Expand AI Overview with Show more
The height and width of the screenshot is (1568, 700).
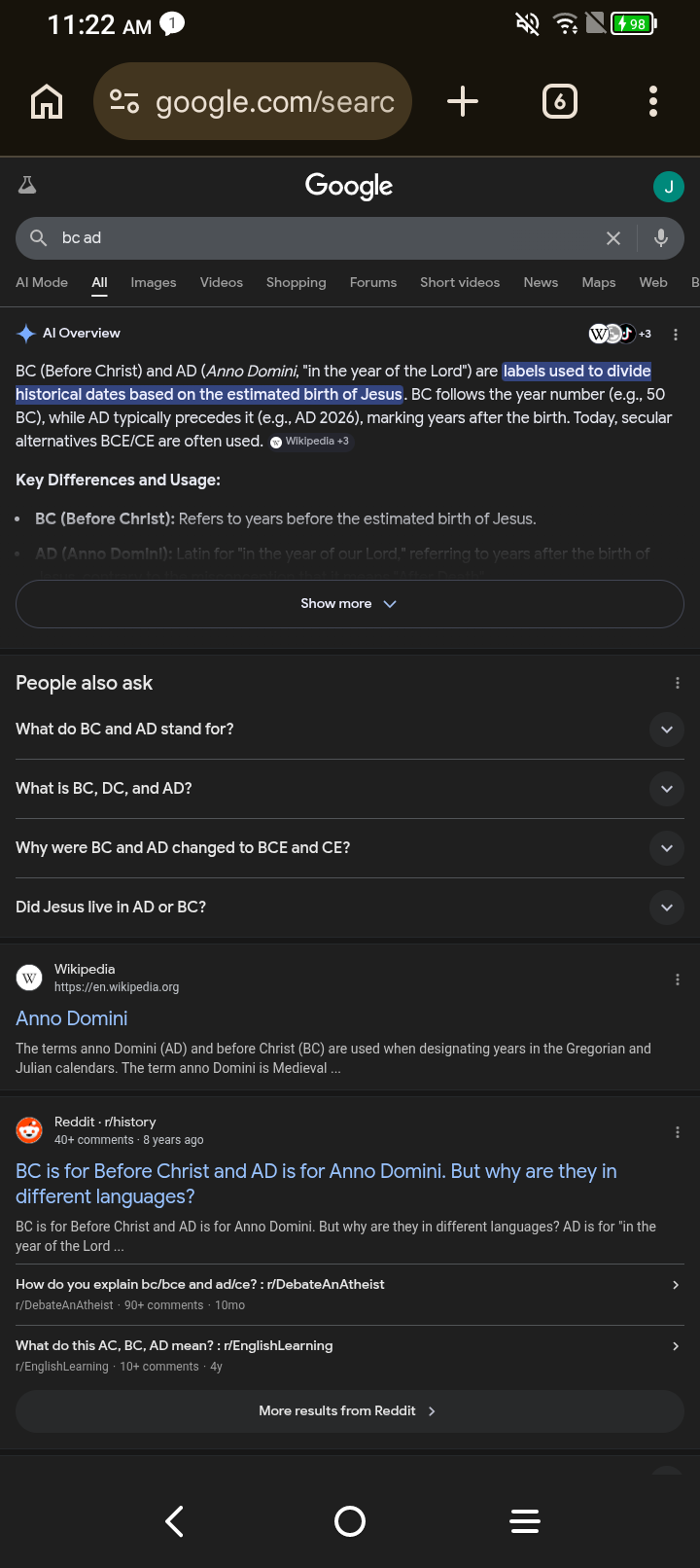[349, 604]
